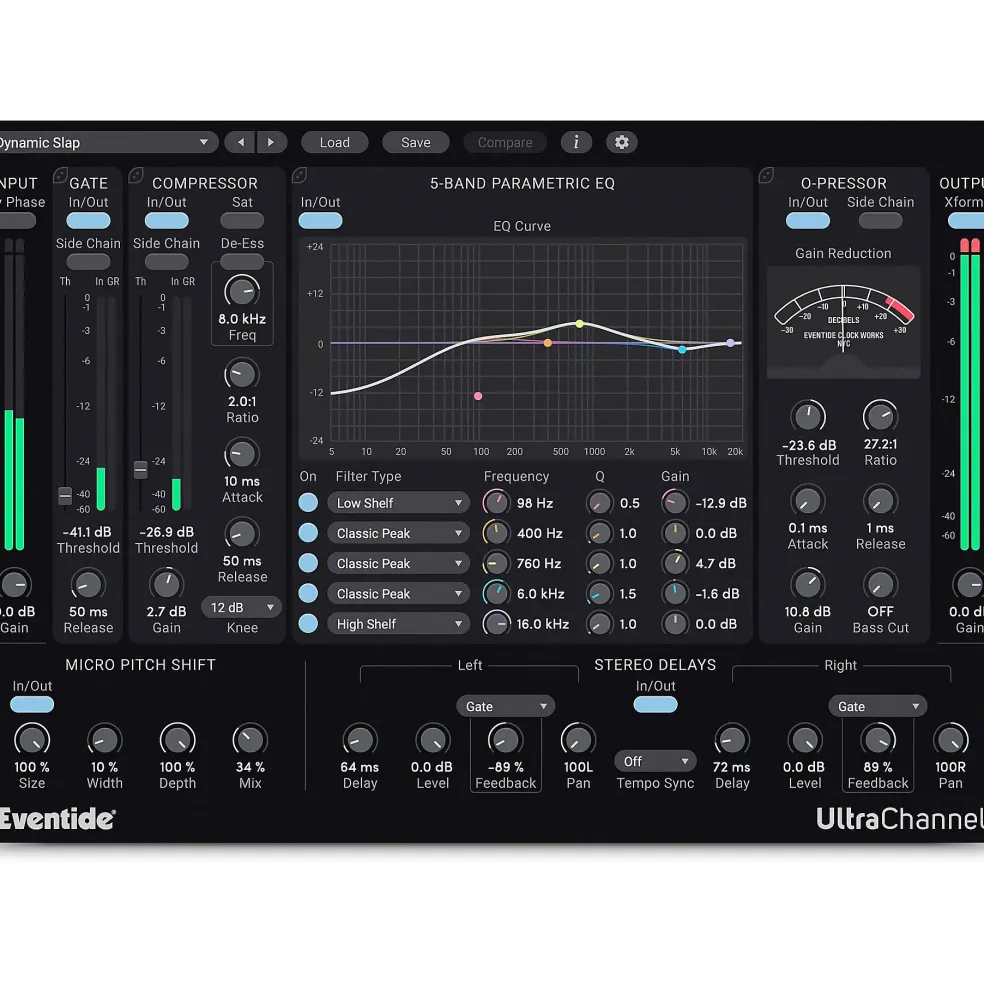Click Load preset button
984x985 pixels.
point(334,143)
